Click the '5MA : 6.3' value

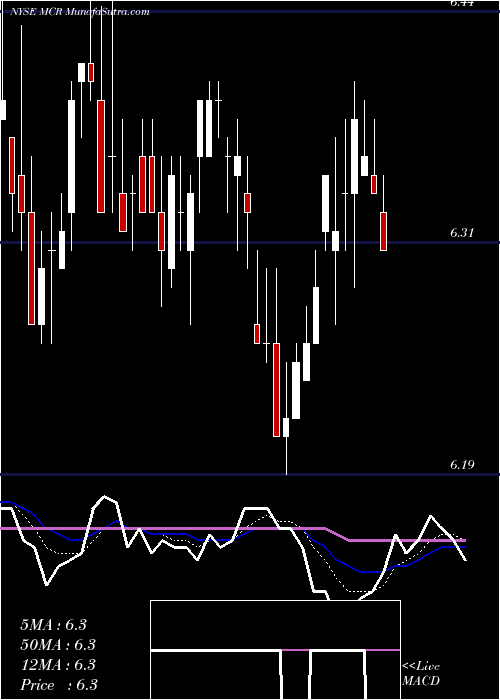coord(53,625)
